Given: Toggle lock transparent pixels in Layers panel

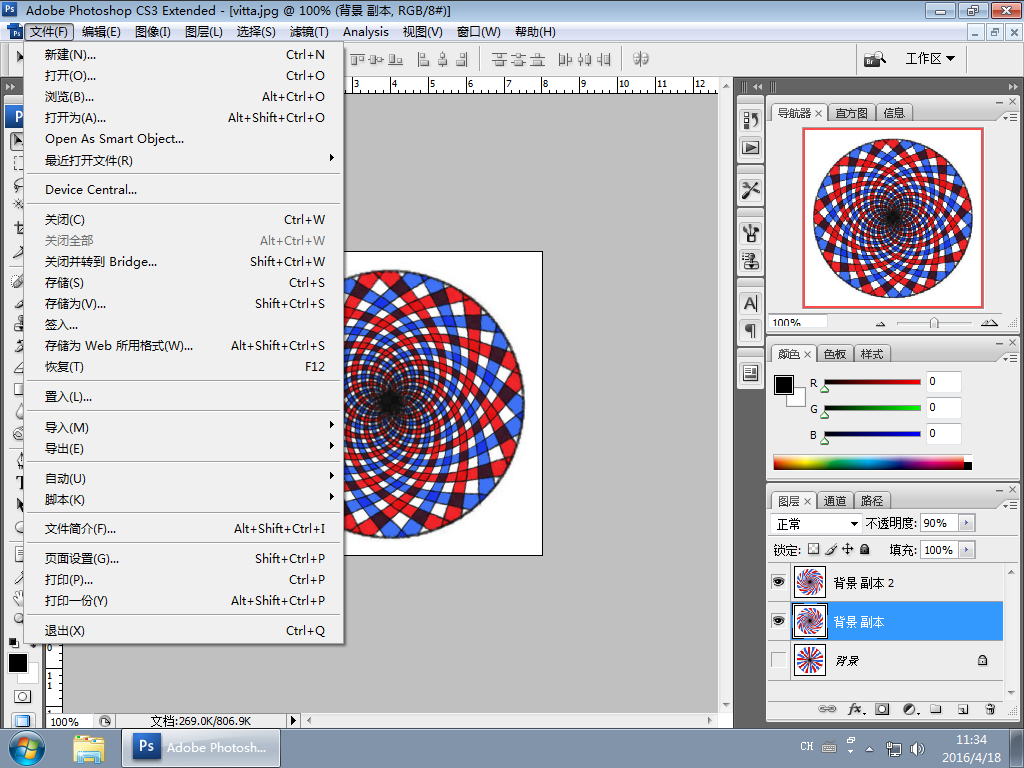Looking at the screenshot, I should click(x=813, y=549).
